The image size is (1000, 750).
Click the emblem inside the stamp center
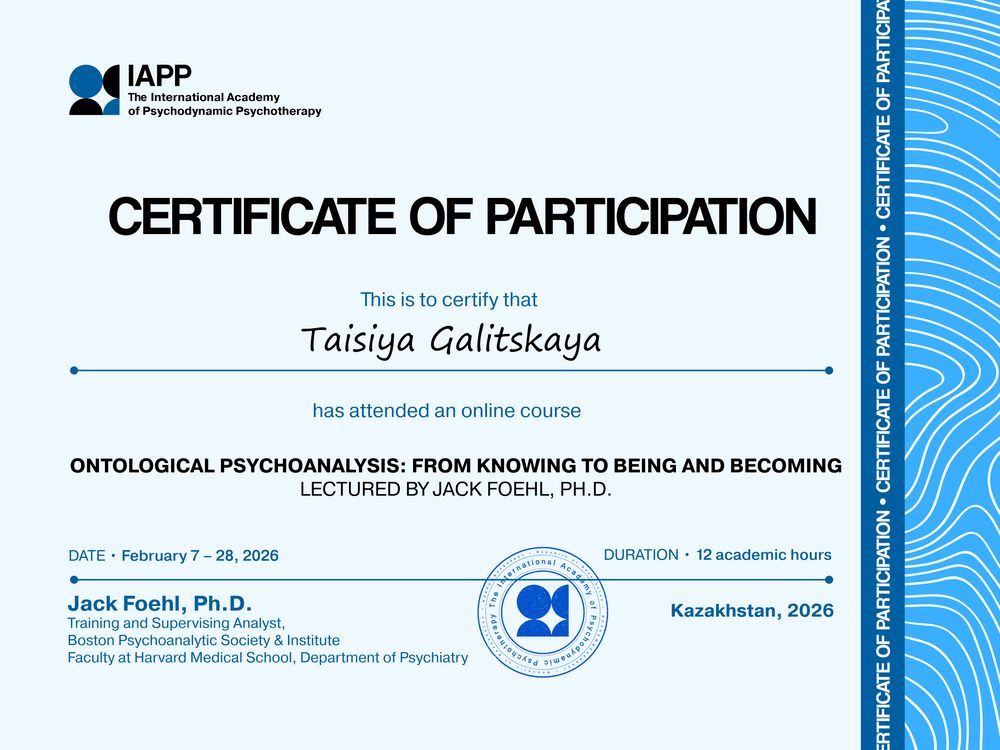543,611
